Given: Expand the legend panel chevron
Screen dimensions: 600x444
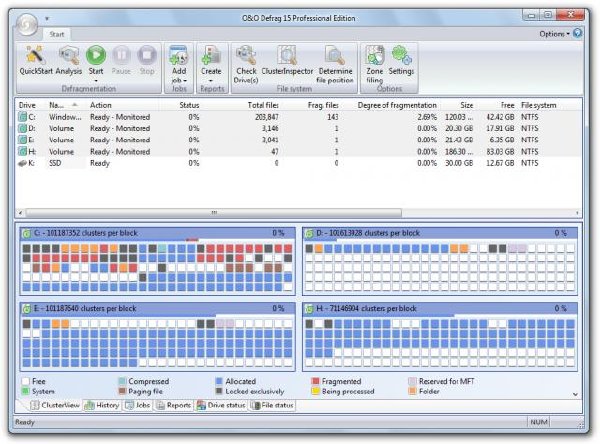Looking at the screenshot, I should point(575,394).
